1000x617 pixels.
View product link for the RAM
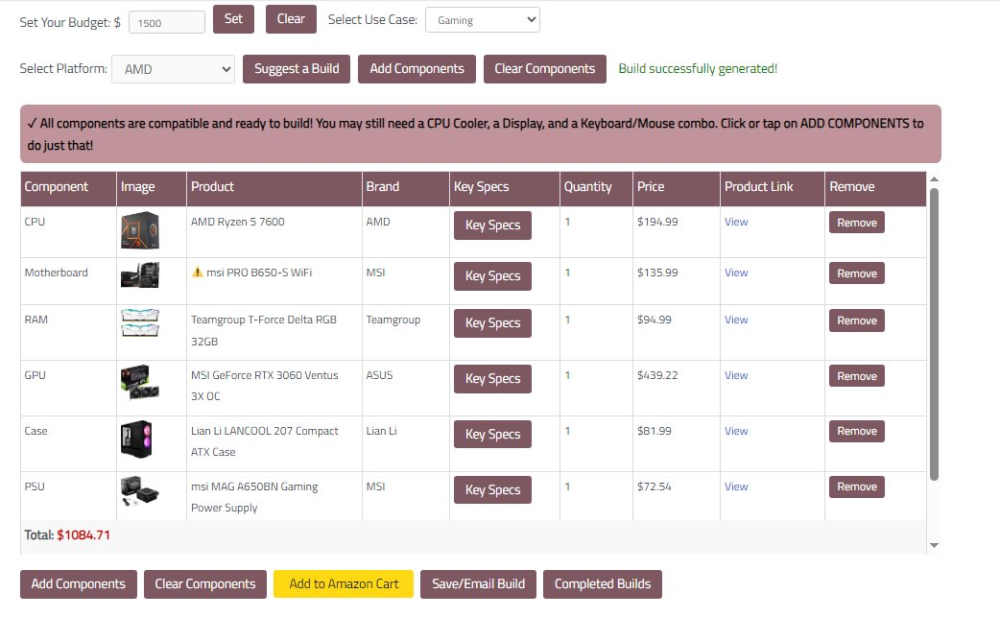[x=736, y=320]
